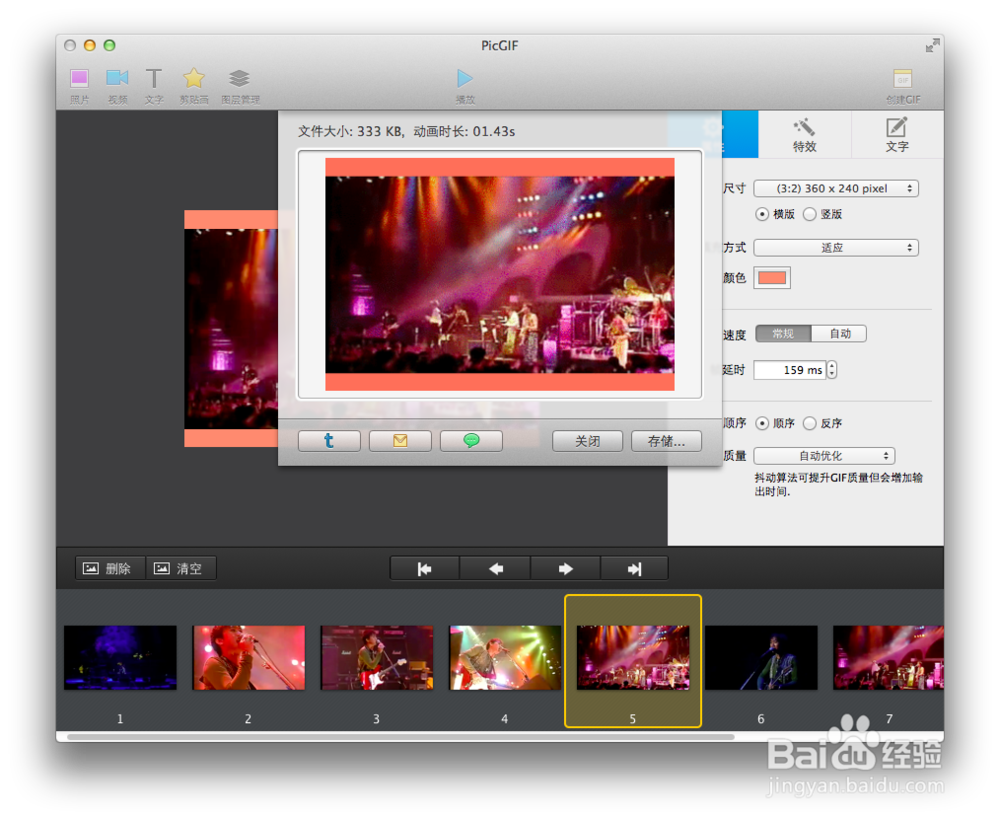The width and height of the screenshot is (1000, 820).
Task: Click the horizontal filmstrip scrollbar
Action: pos(401,736)
